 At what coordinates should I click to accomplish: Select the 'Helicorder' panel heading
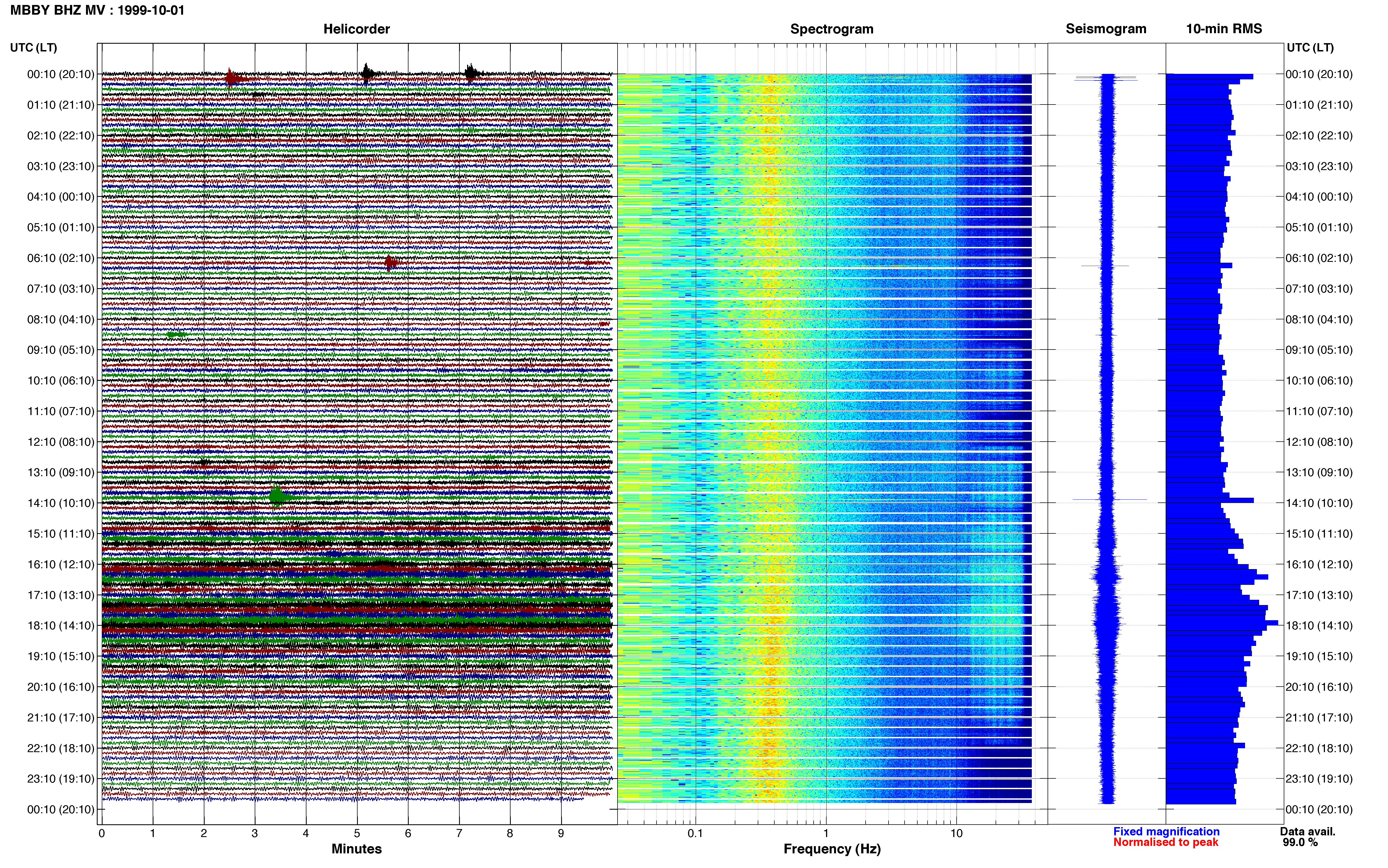click(356, 29)
